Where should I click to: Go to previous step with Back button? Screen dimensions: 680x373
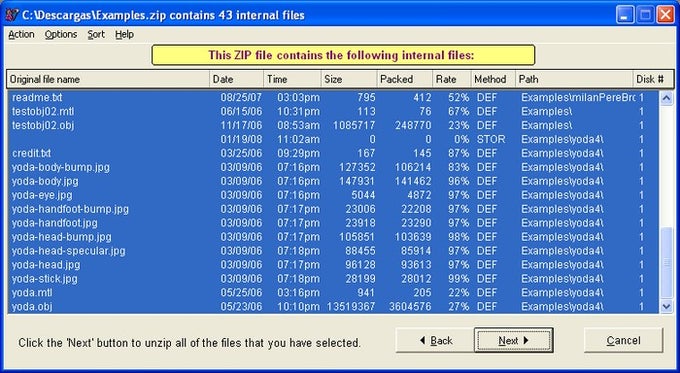435,340
